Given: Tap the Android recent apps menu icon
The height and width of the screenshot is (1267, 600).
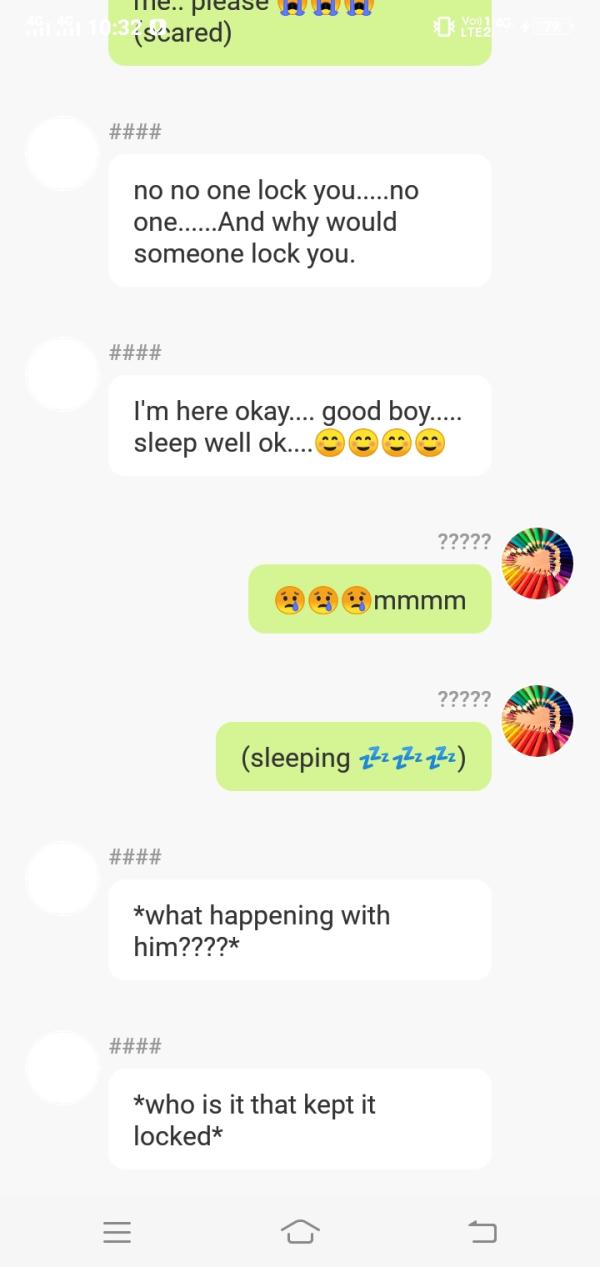Looking at the screenshot, I should 117,1232.
